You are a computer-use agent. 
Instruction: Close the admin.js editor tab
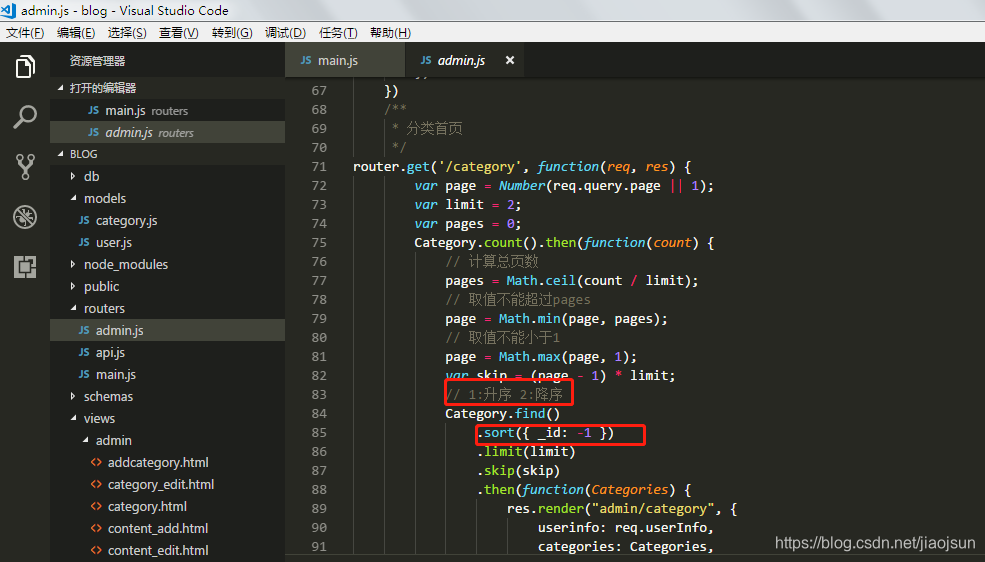pos(510,60)
